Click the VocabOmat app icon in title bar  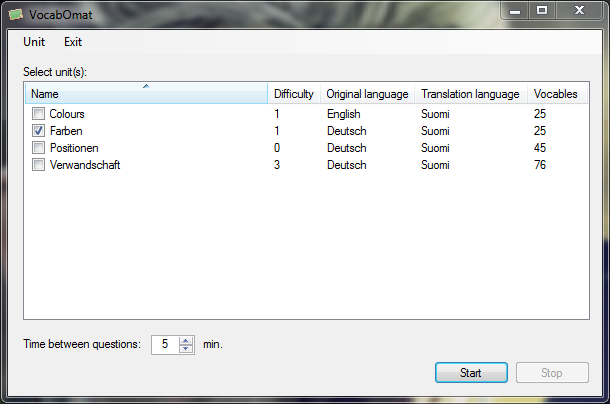[x=16, y=15]
